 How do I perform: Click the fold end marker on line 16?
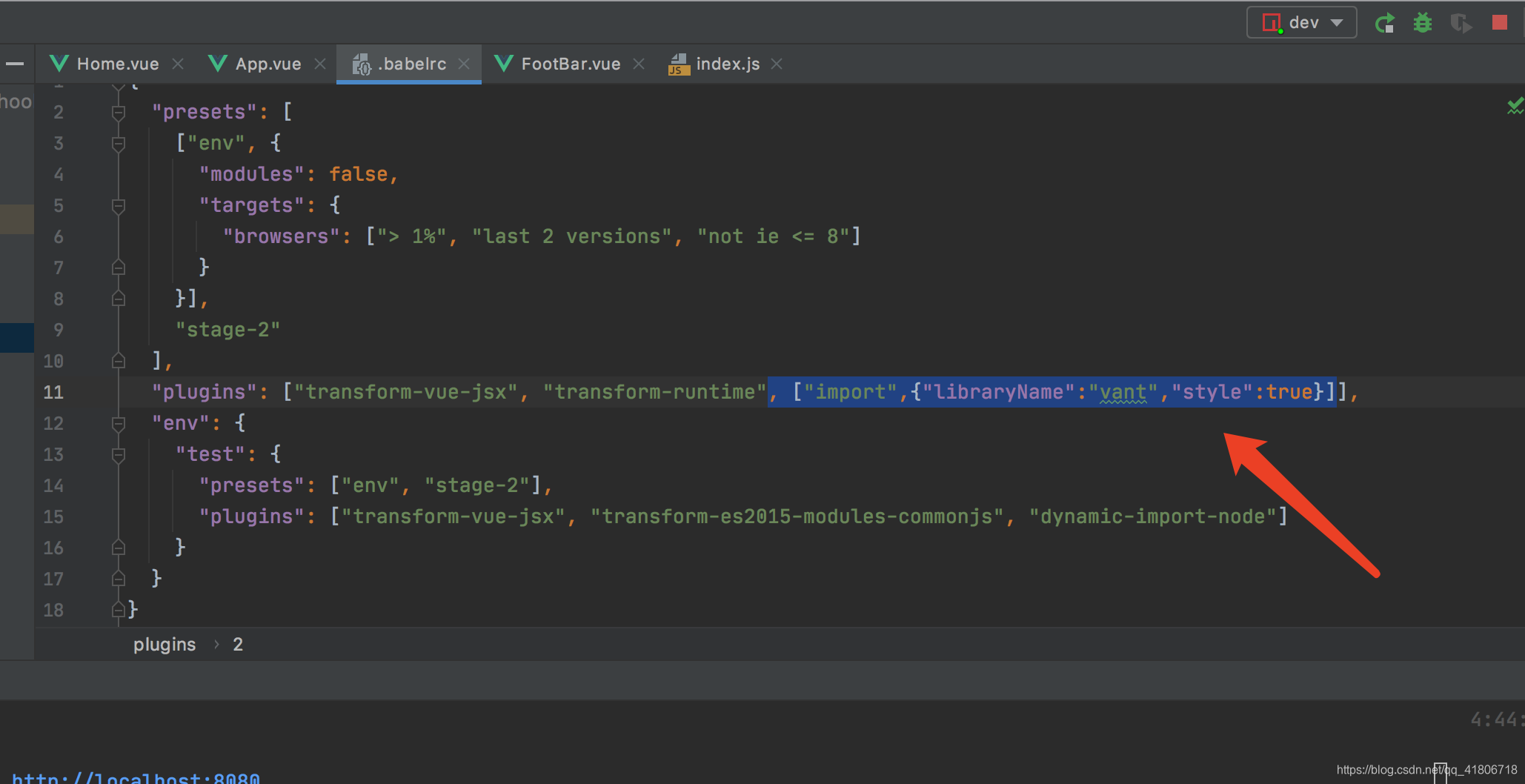coord(118,548)
